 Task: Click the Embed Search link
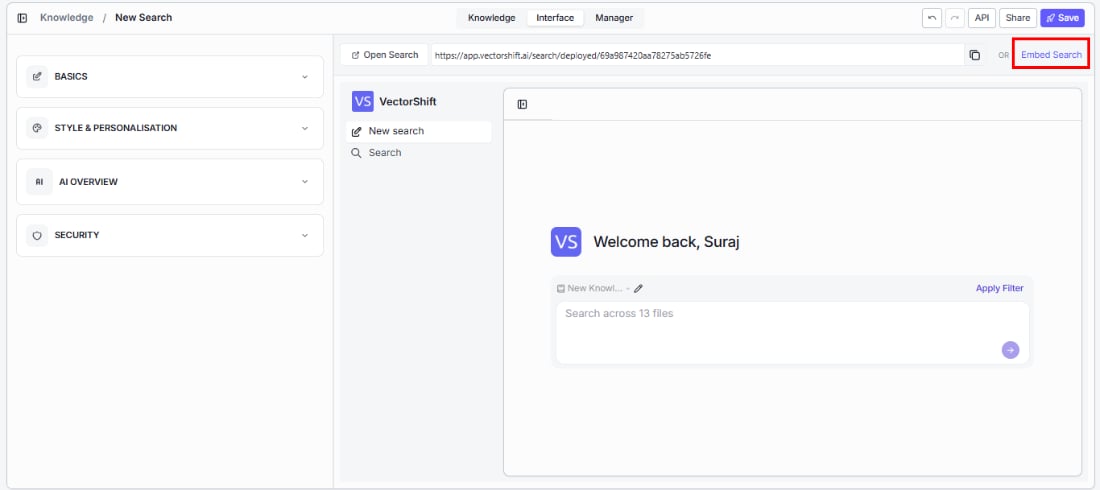point(1051,55)
